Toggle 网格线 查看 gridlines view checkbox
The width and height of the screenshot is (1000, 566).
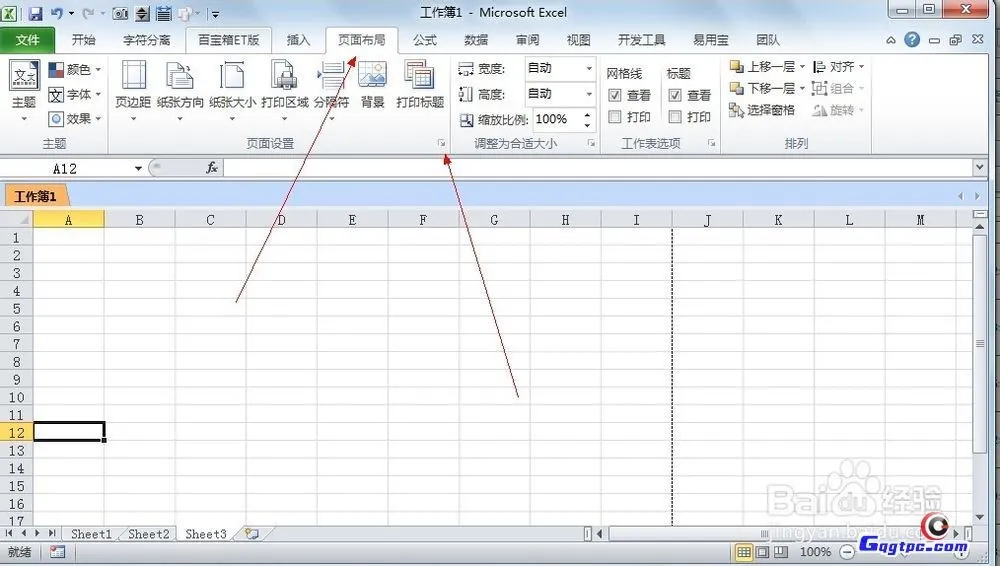point(615,96)
